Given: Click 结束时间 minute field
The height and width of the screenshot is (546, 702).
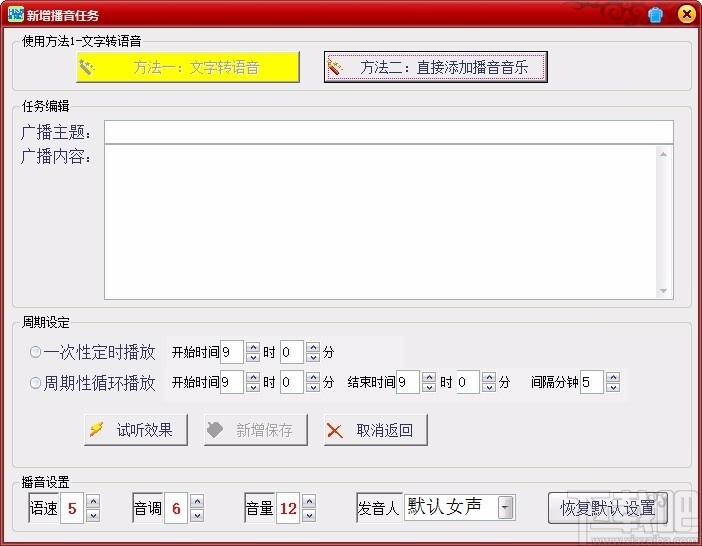Looking at the screenshot, I should [468, 382].
